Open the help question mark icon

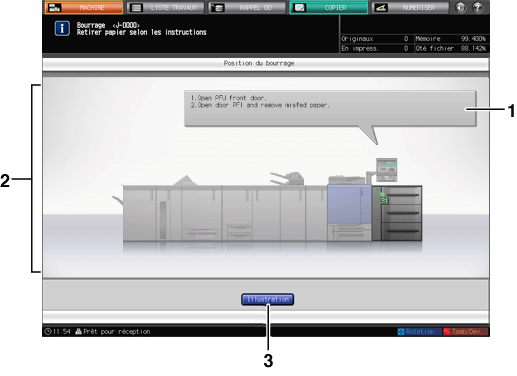click(x=478, y=7)
